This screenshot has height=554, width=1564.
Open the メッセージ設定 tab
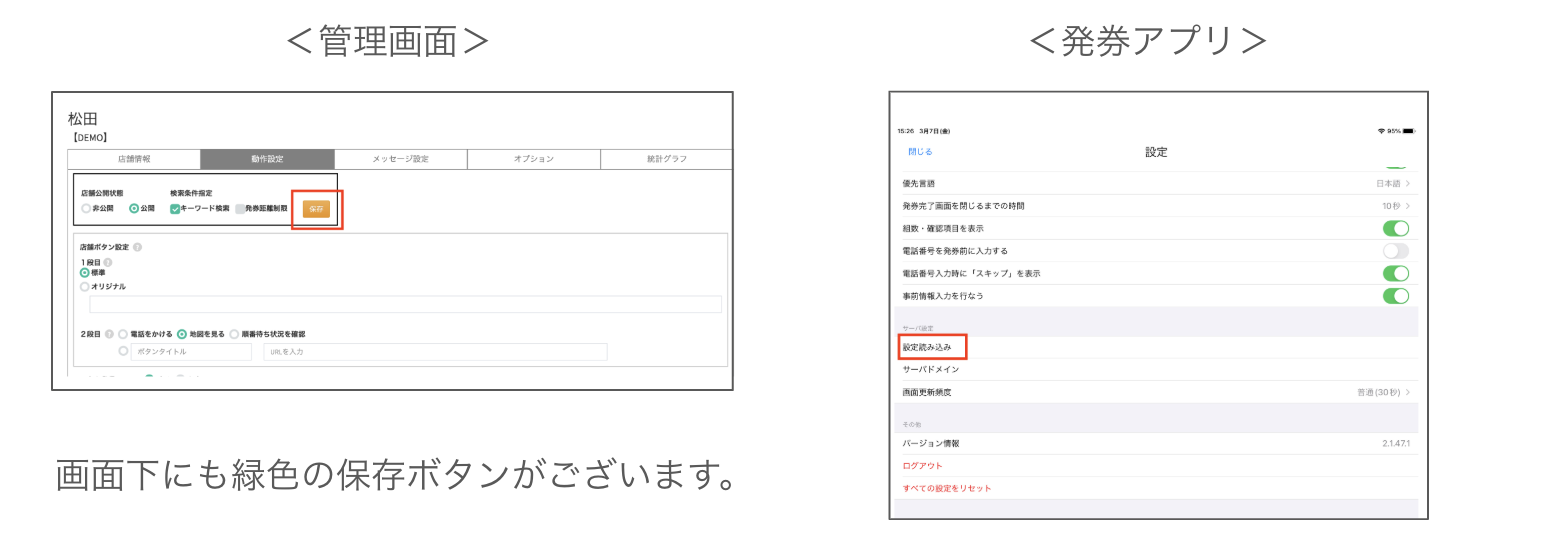click(x=400, y=159)
